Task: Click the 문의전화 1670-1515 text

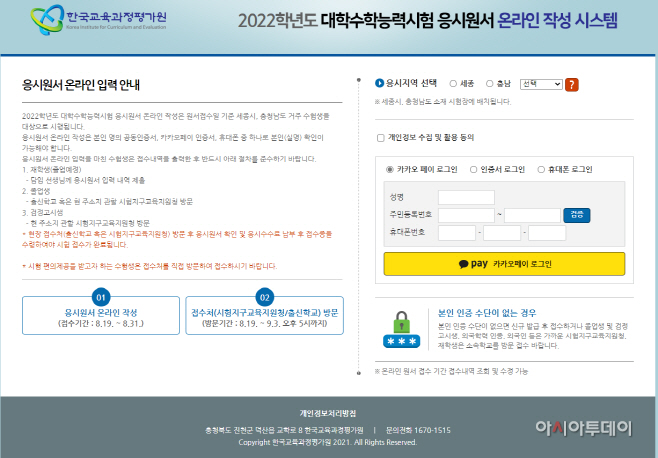Action: coord(418,430)
